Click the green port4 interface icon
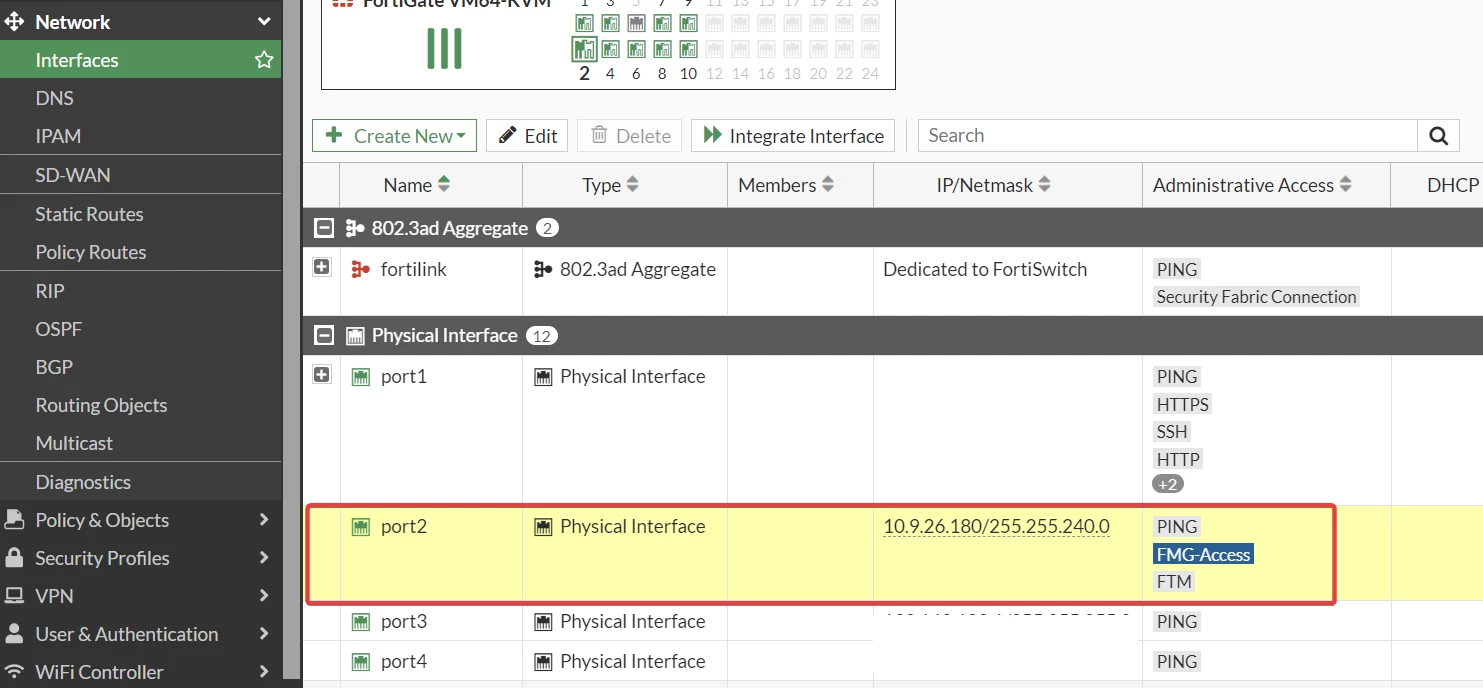This screenshot has width=1483, height=688. 361,661
